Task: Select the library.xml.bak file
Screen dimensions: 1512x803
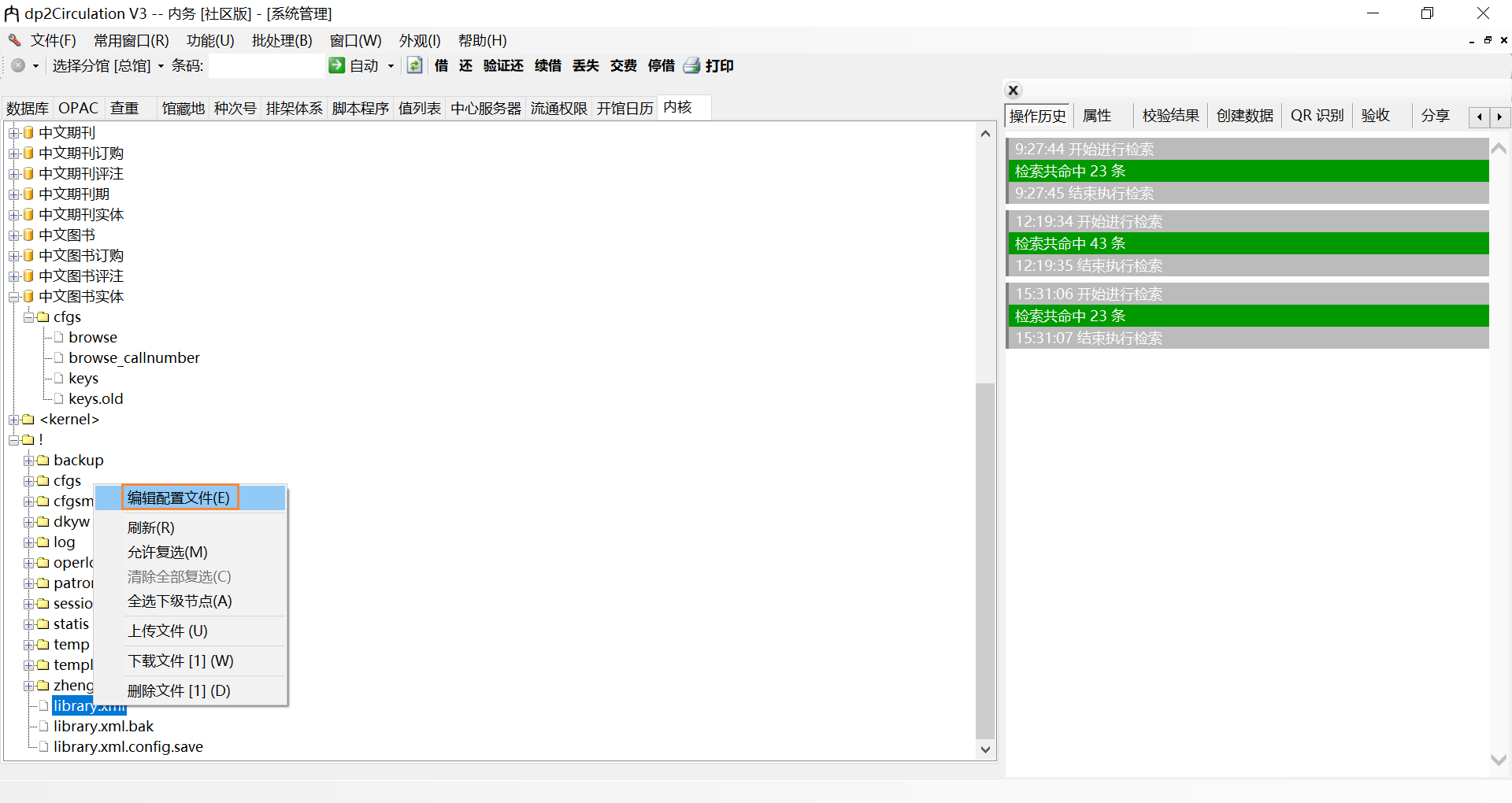Action: (103, 726)
